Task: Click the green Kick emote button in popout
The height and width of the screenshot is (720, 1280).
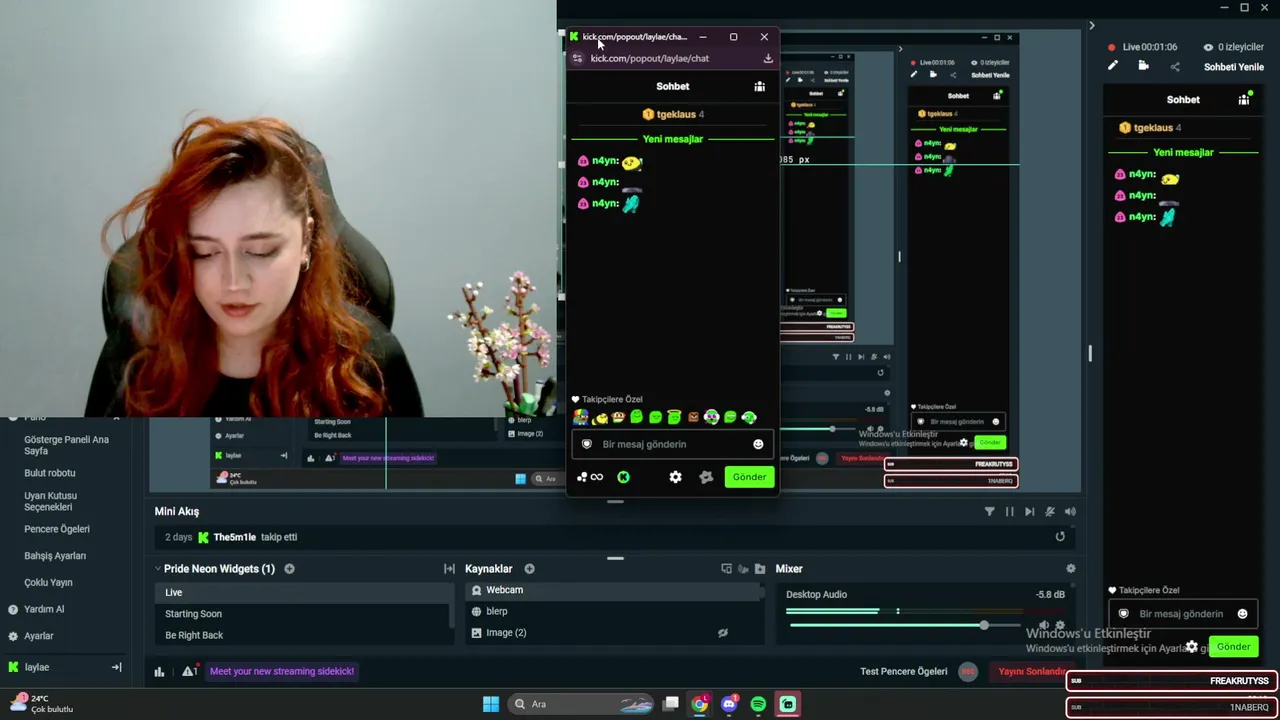Action: coord(623,477)
